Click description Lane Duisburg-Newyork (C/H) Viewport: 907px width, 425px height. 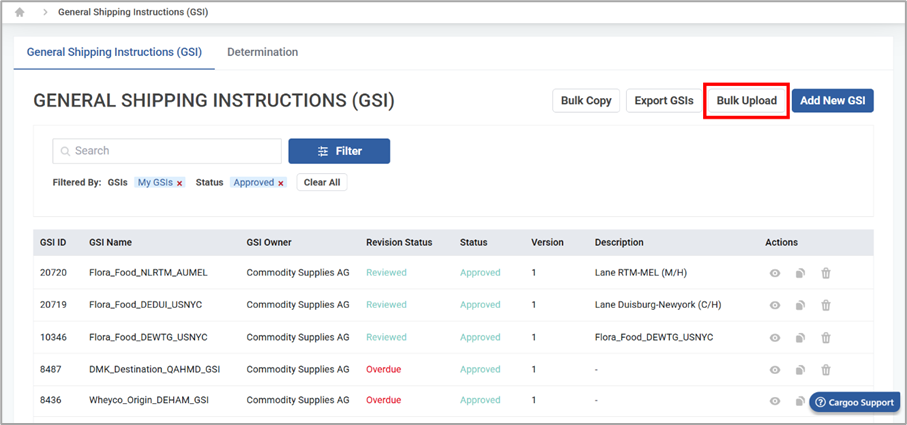click(x=658, y=304)
